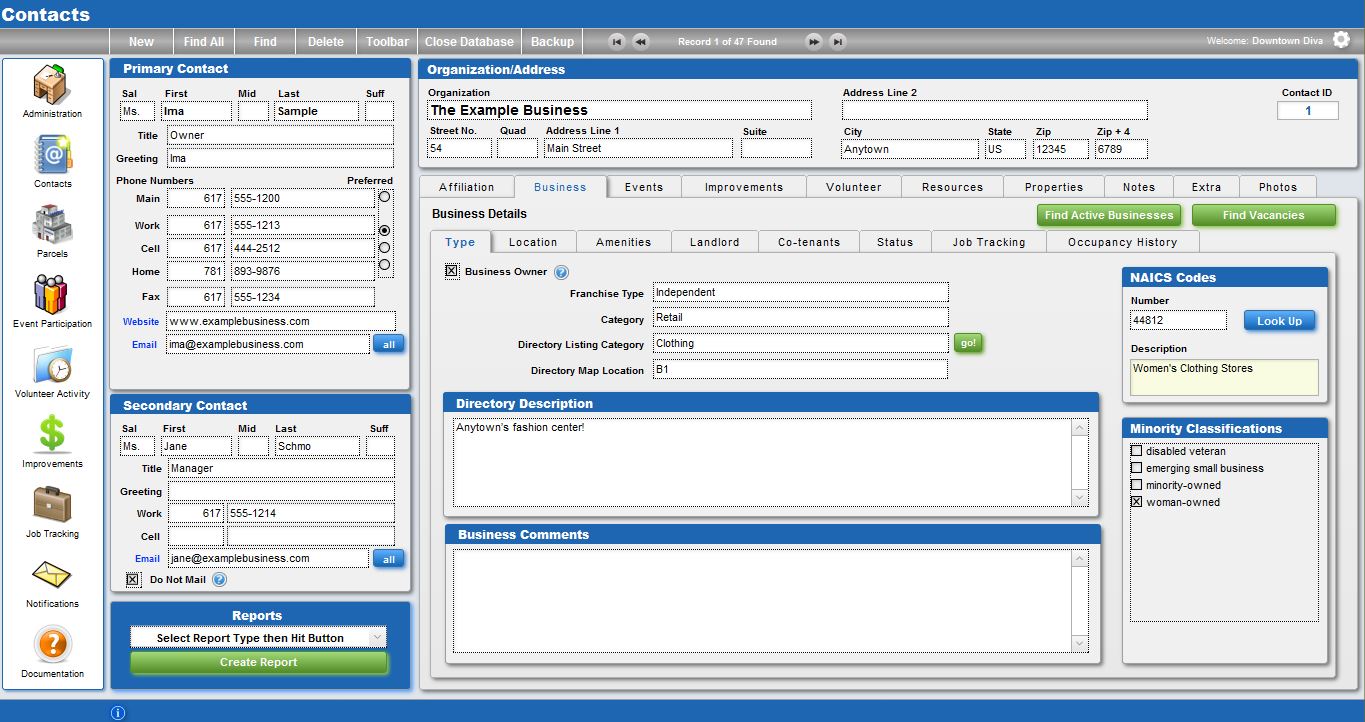This screenshot has width=1365, height=722.
Task: Toggle the Business Owner checkbox
Action: 451,271
